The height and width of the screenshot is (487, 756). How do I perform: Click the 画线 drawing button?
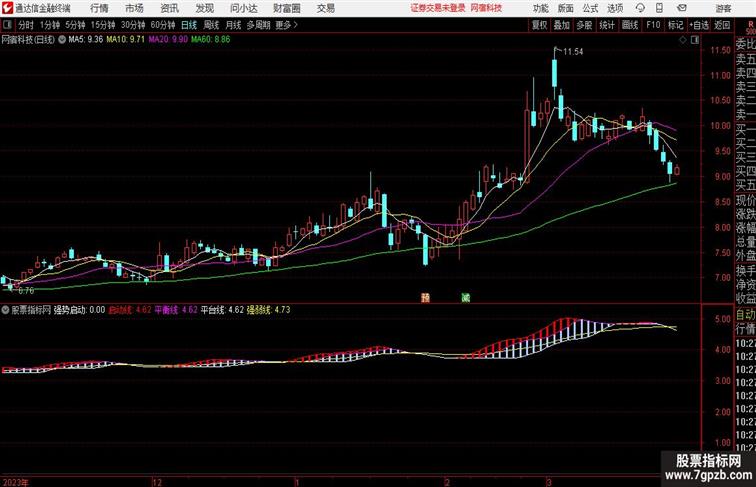[630, 25]
